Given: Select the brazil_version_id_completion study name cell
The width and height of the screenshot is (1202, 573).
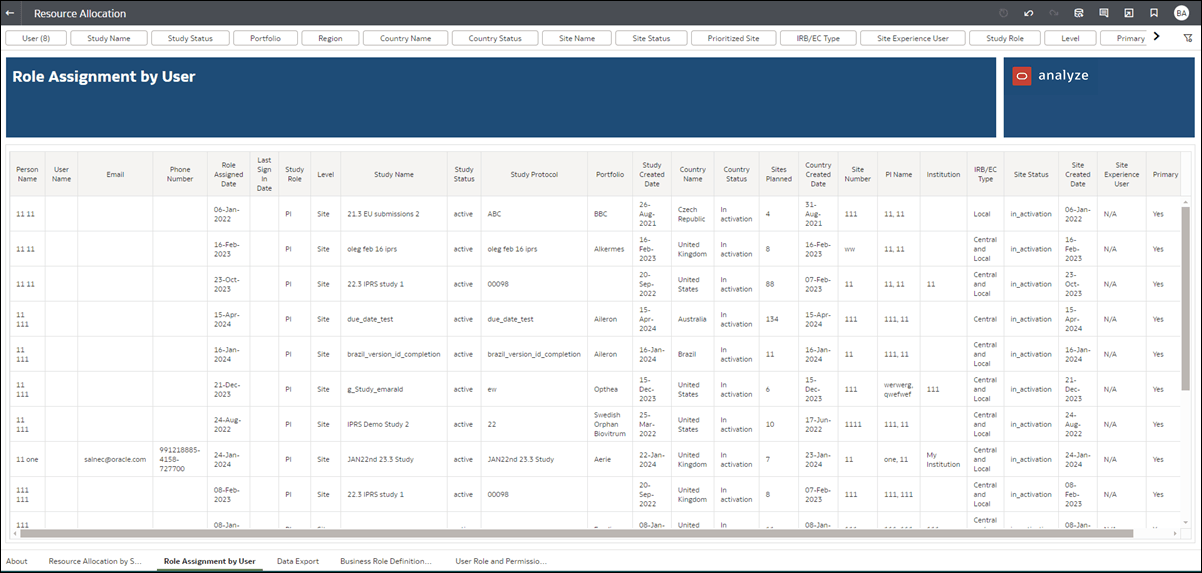Looking at the screenshot, I should [393, 354].
